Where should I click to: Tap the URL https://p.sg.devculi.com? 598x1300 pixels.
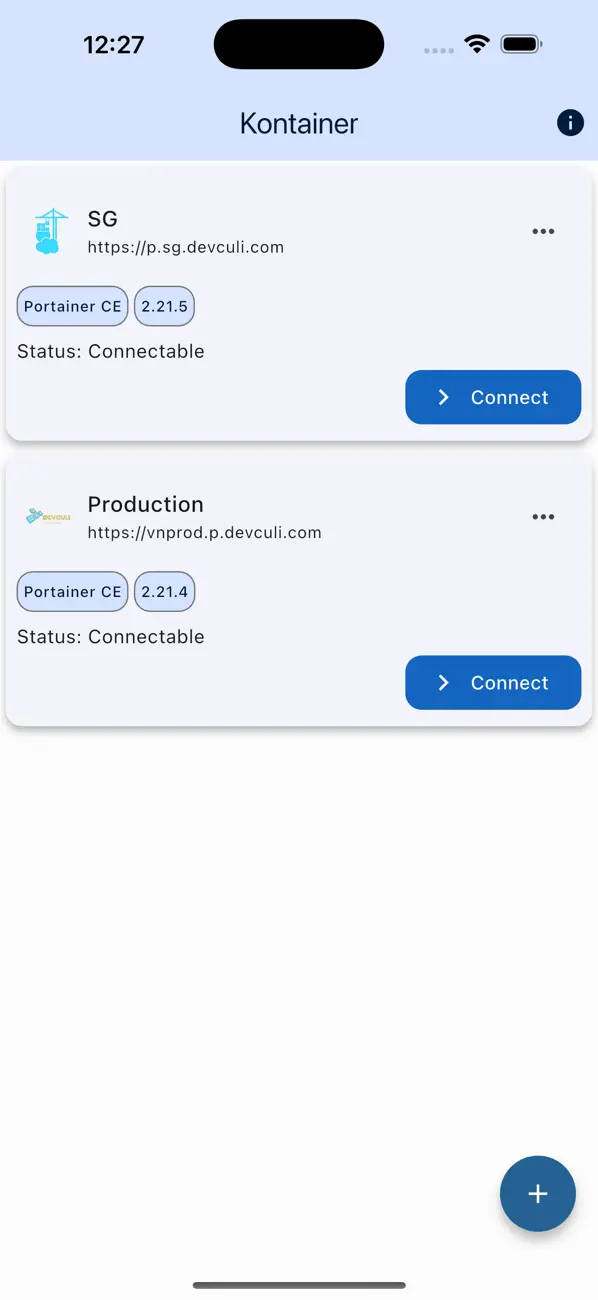pyautogui.click(x=185, y=246)
